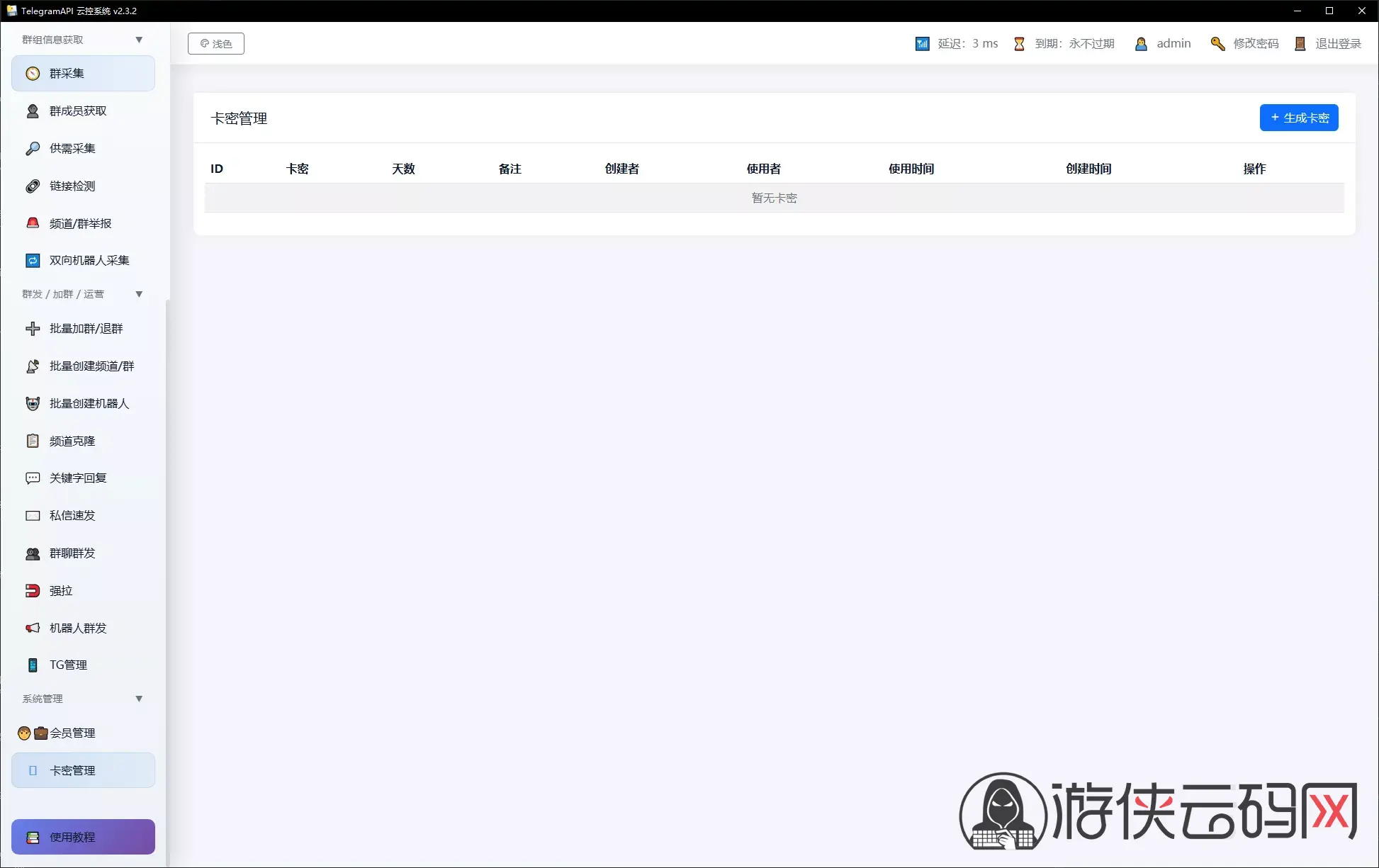The width and height of the screenshot is (1379, 868).
Task: Select the 群成员获取 person icon
Action: [33, 111]
